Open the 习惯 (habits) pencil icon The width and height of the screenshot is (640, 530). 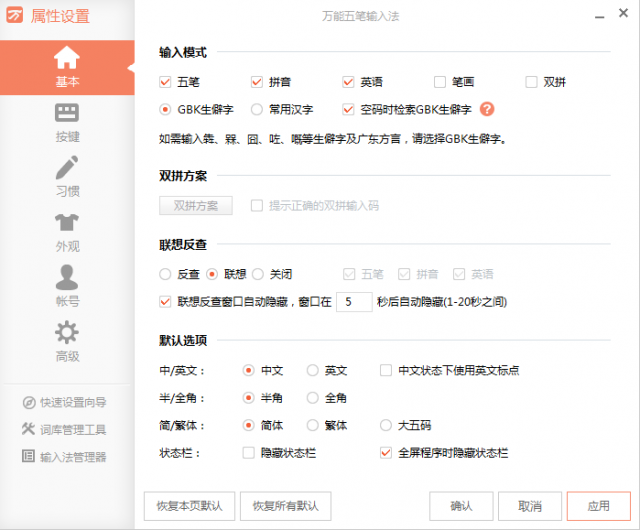point(67,167)
